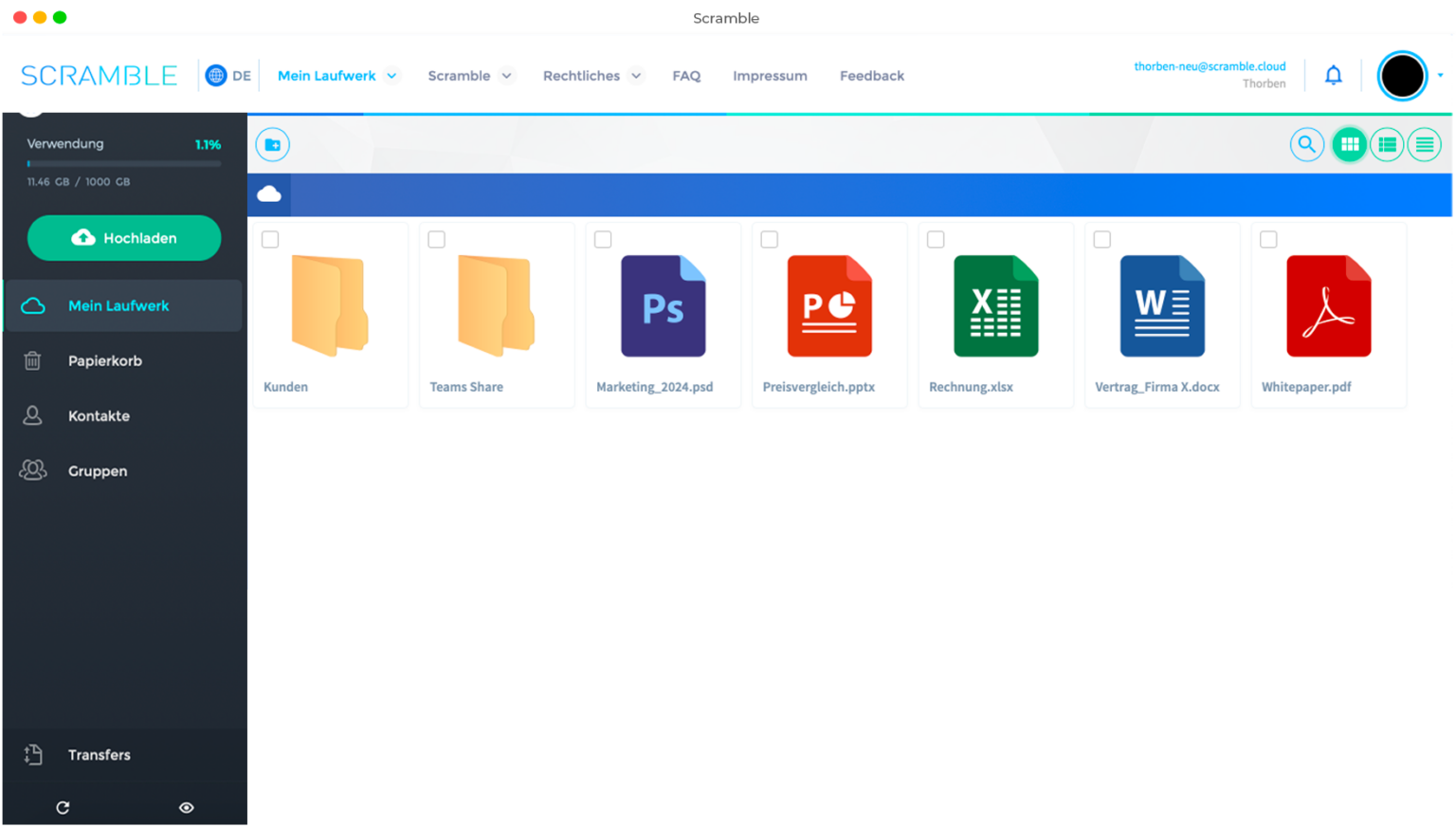Screen dimensions: 1456x828
Task: Check the Kunden folder checkbox
Action: pos(270,239)
